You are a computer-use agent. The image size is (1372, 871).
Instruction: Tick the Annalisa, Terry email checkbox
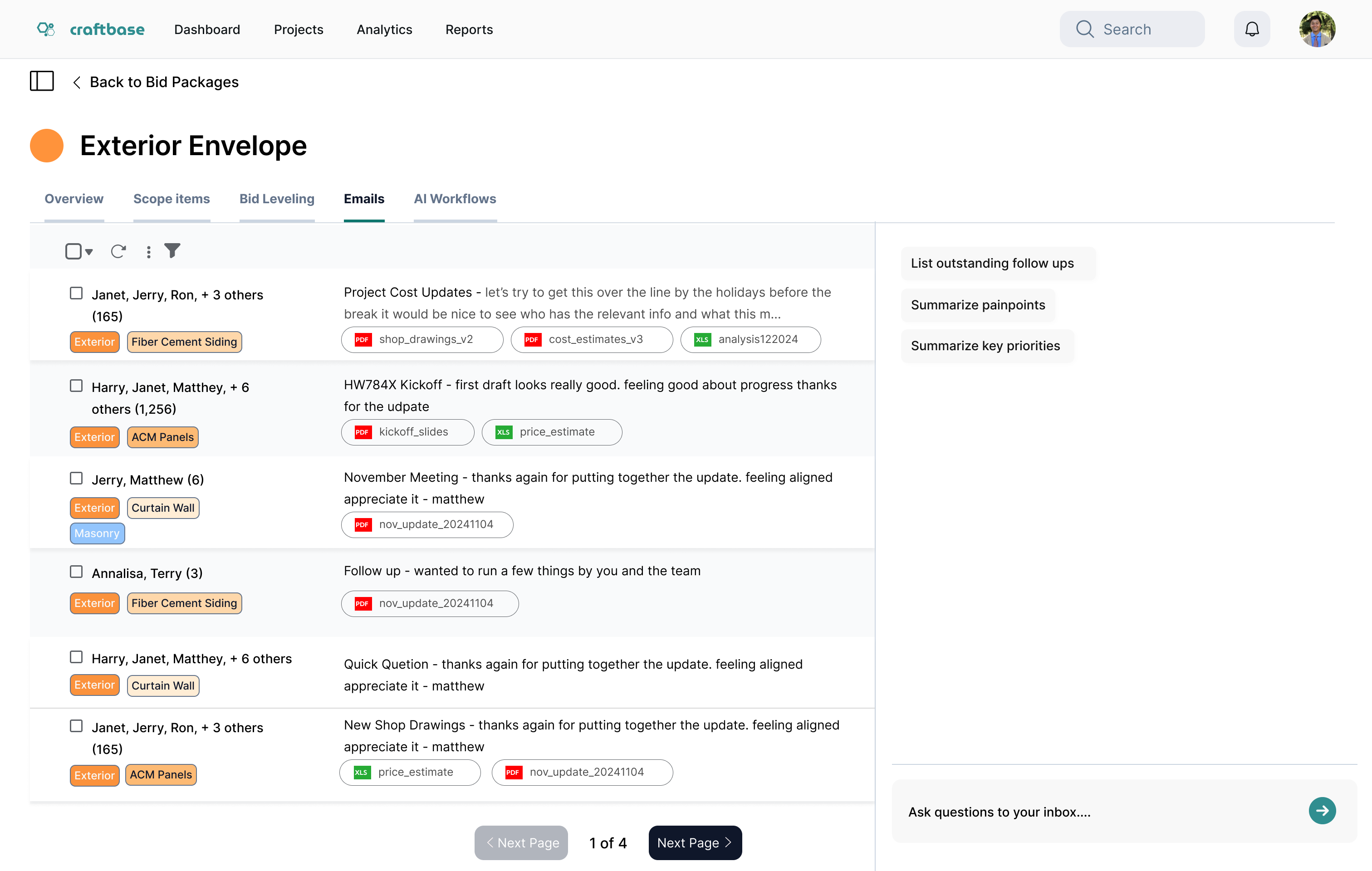point(76,572)
